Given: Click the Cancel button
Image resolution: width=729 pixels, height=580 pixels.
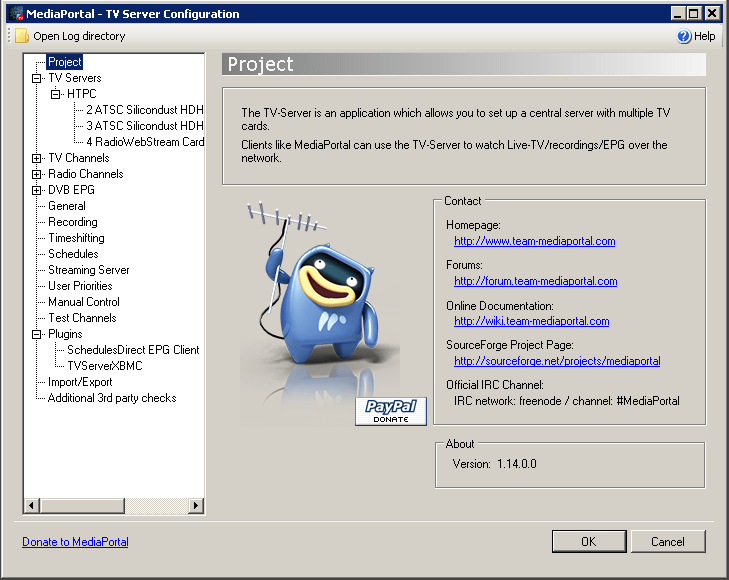Looking at the screenshot, I should point(668,541).
